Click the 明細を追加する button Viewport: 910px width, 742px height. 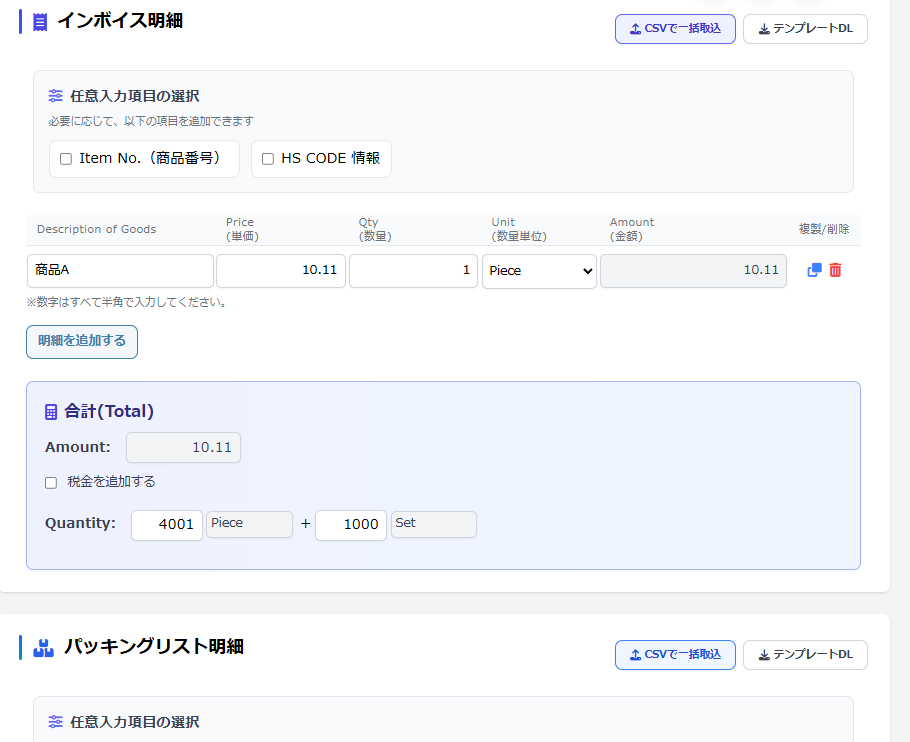pos(81,341)
